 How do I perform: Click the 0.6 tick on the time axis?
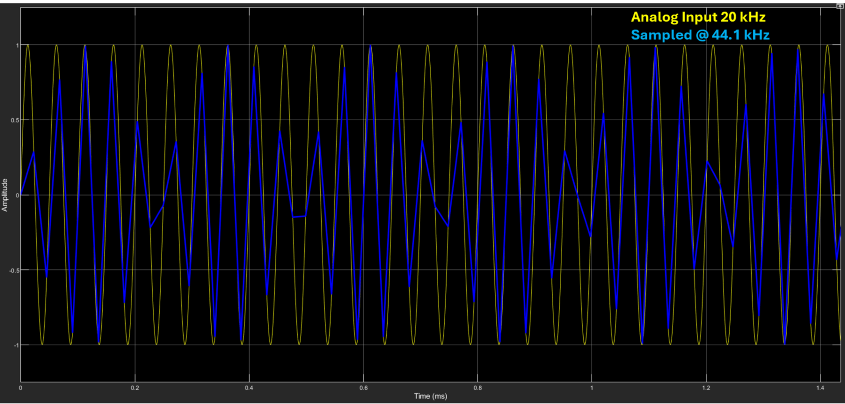tap(363, 387)
